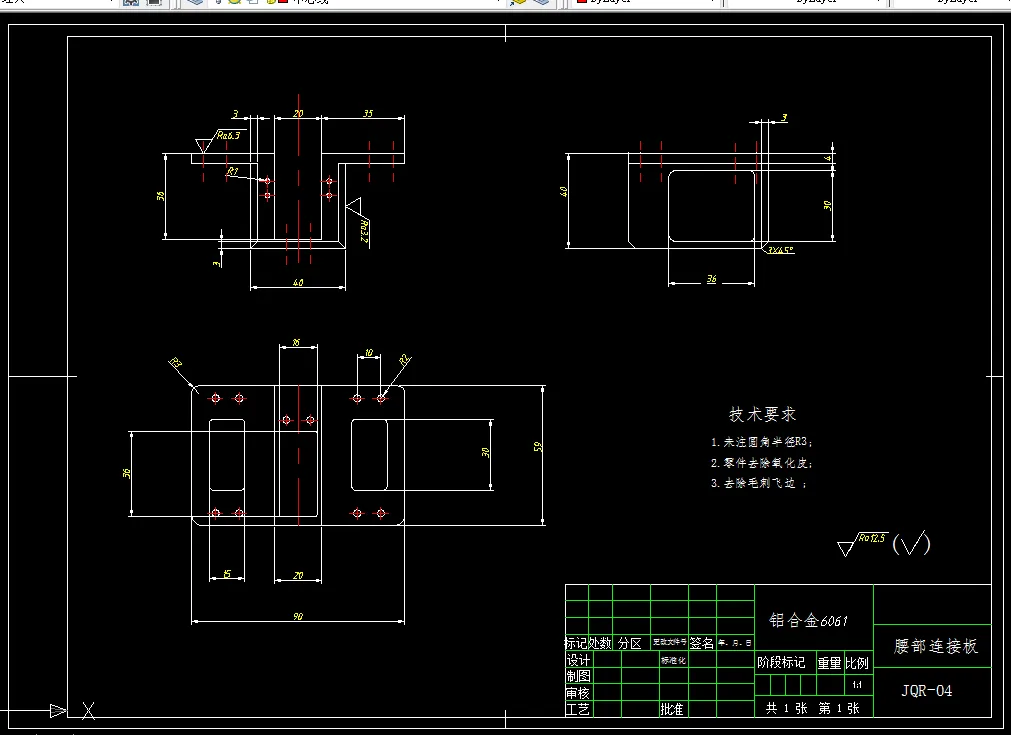Click the 设计 row label
Screen dimensions: 1011x735
point(578,660)
